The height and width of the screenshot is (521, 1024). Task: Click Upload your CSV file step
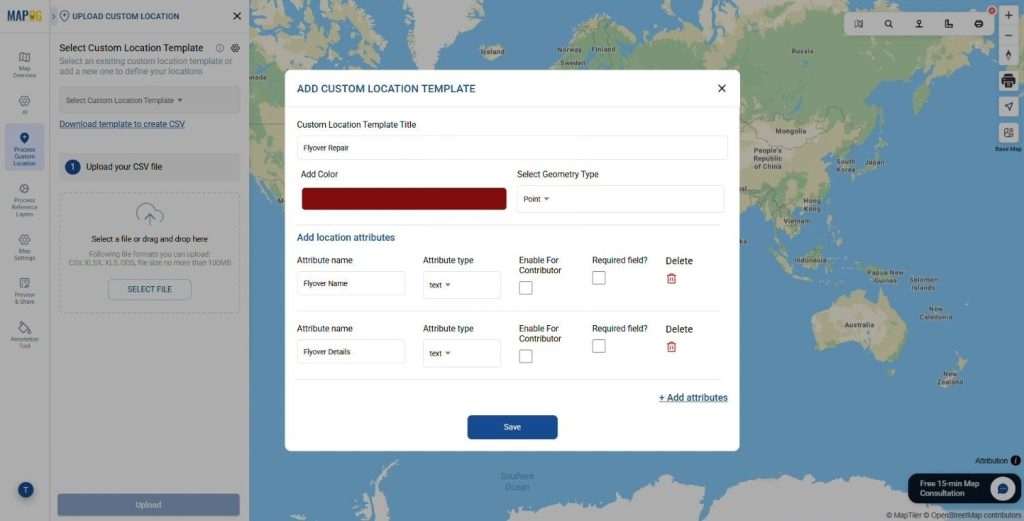tap(150, 167)
